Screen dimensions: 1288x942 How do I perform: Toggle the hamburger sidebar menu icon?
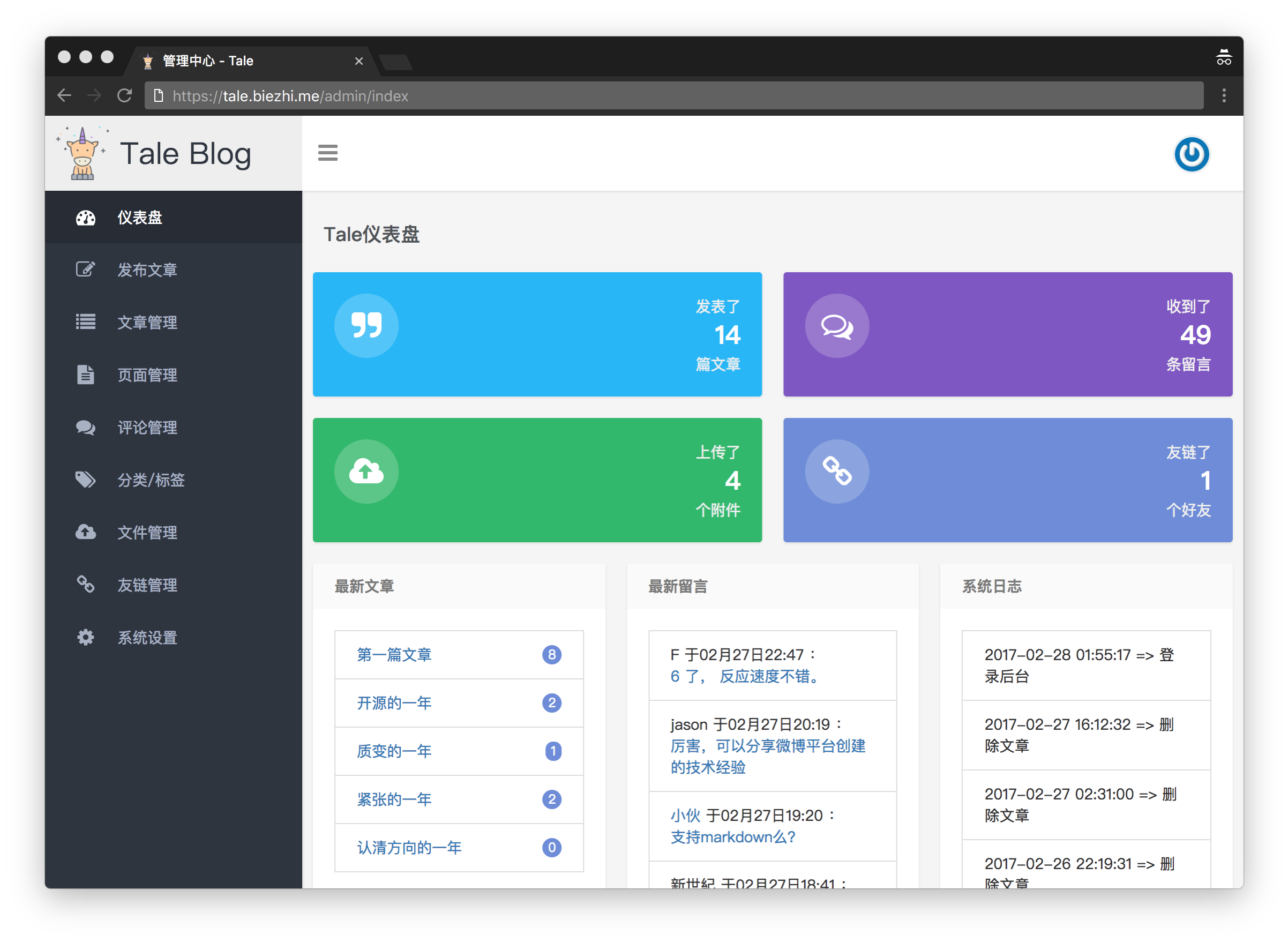[x=327, y=153]
